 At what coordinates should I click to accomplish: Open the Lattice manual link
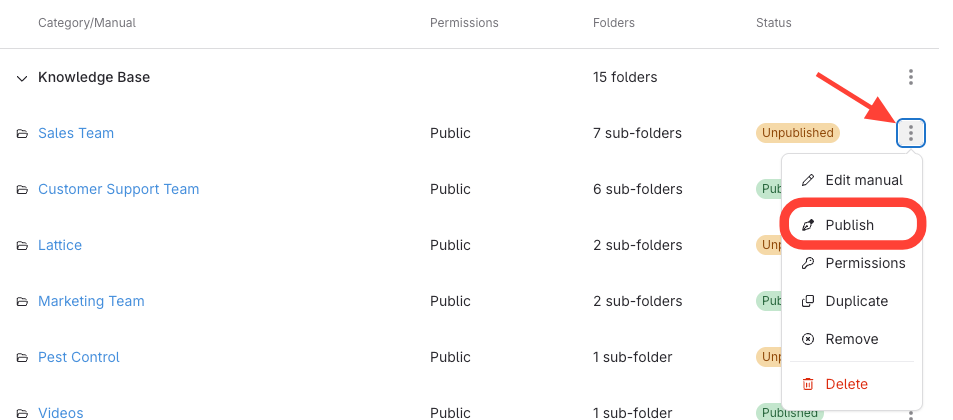[x=60, y=245]
